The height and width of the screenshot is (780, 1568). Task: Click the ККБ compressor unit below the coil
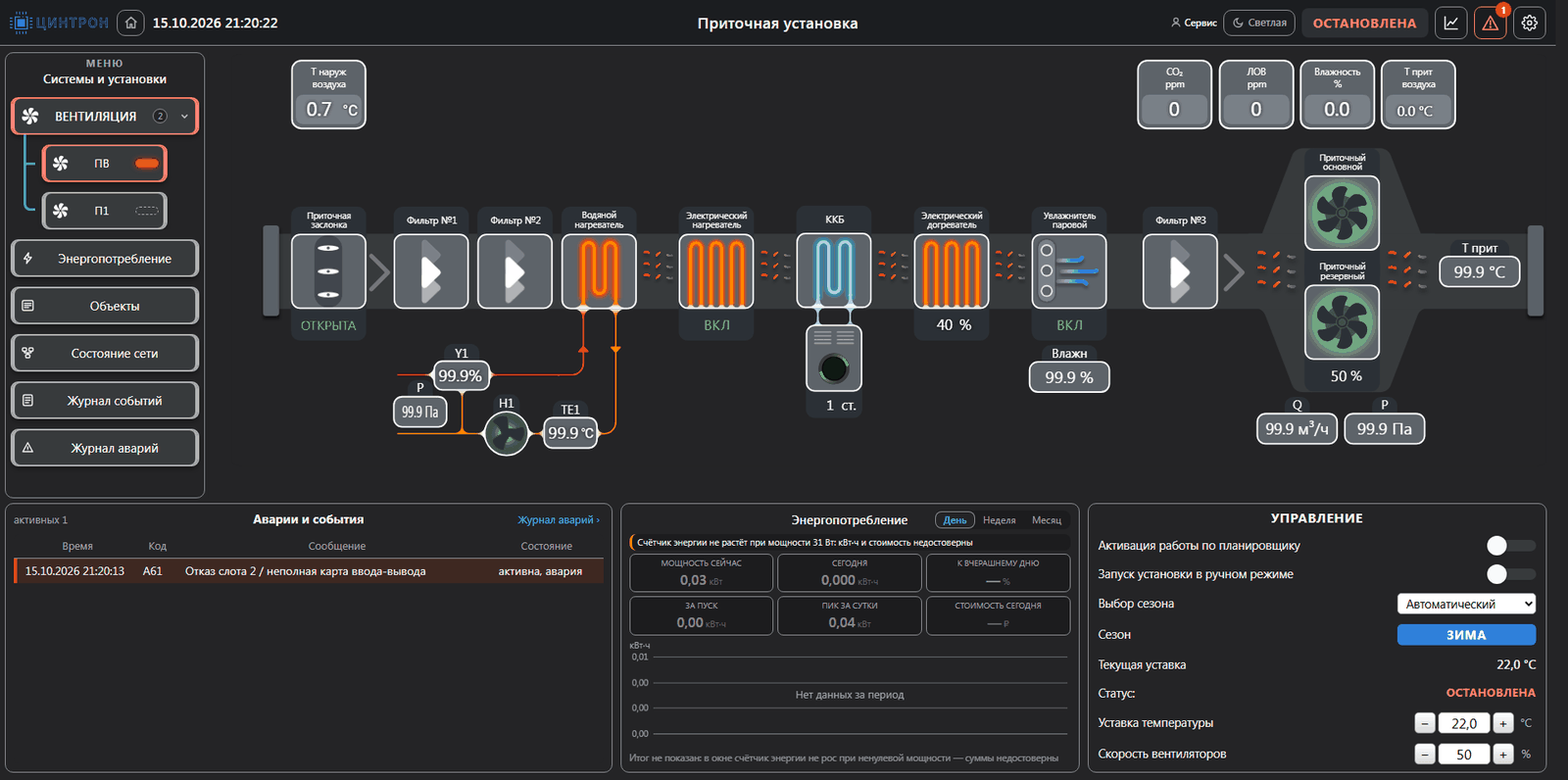pyautogui.click(x=834, y=359)
